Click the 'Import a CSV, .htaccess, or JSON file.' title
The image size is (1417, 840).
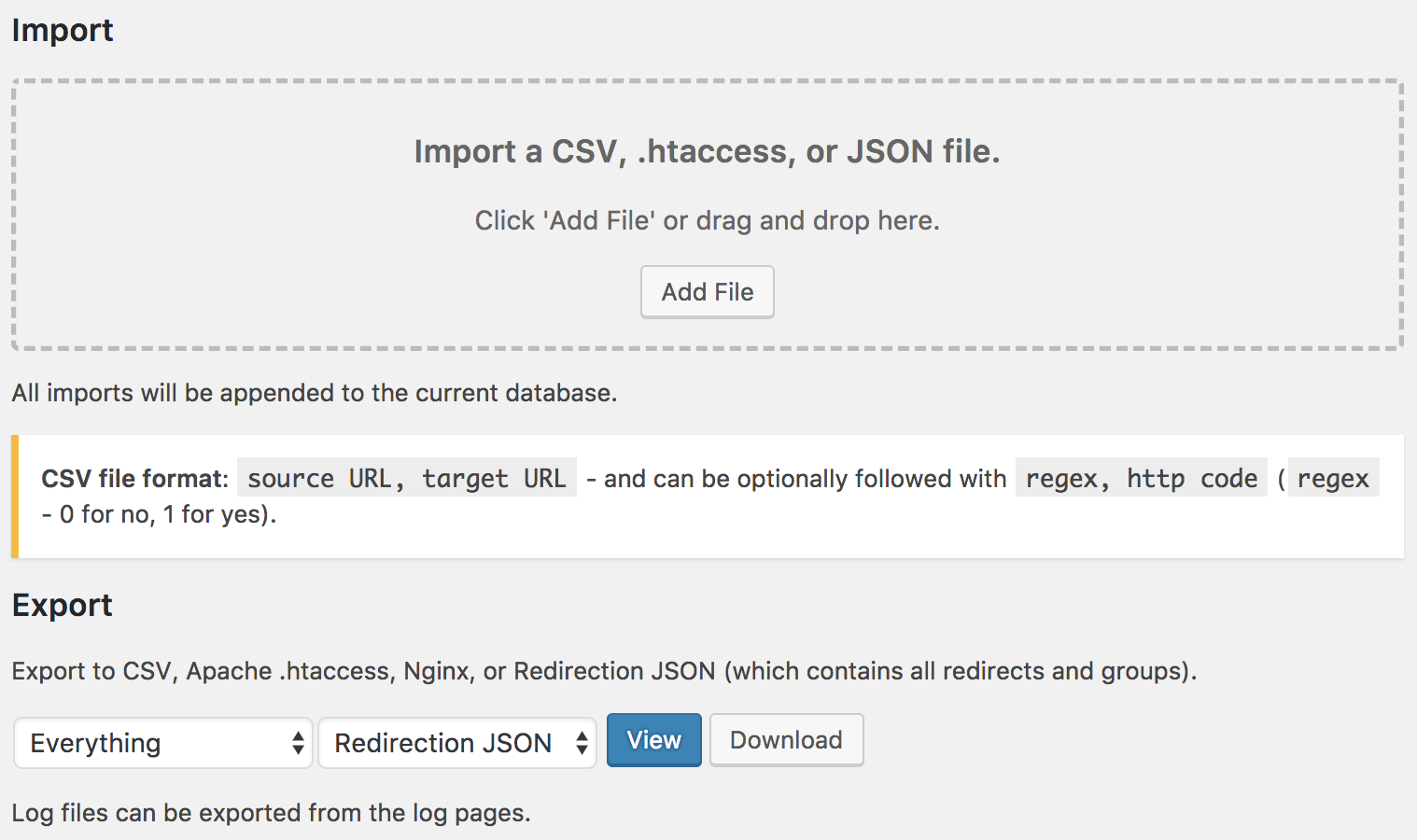point(707,151)
